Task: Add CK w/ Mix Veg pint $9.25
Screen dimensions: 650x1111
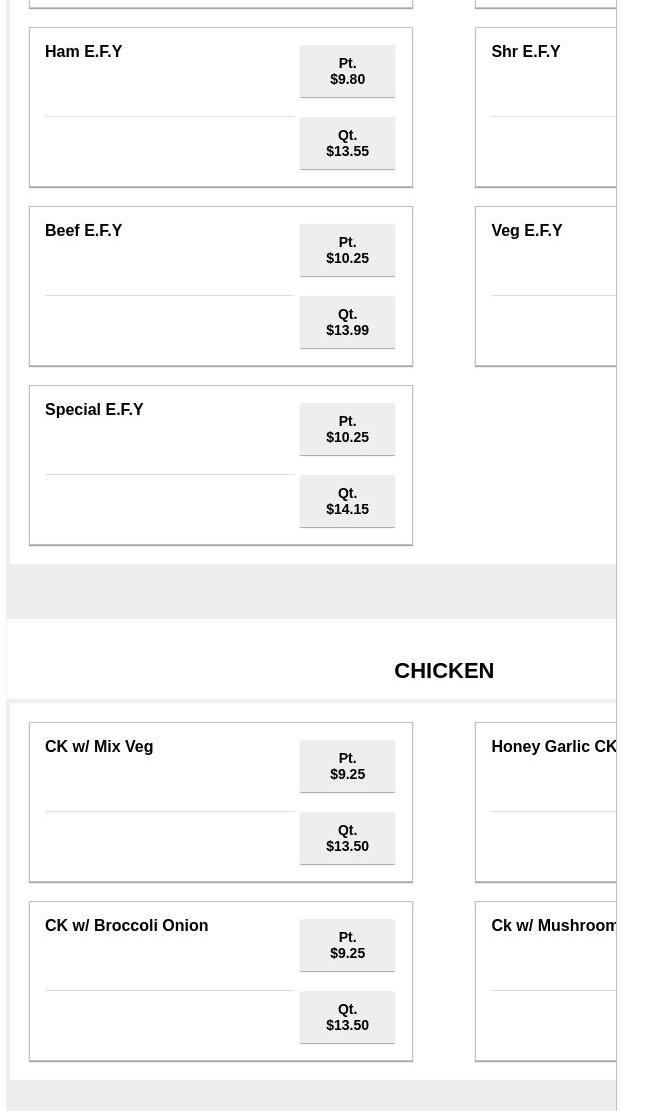Action: coord(347,766)
